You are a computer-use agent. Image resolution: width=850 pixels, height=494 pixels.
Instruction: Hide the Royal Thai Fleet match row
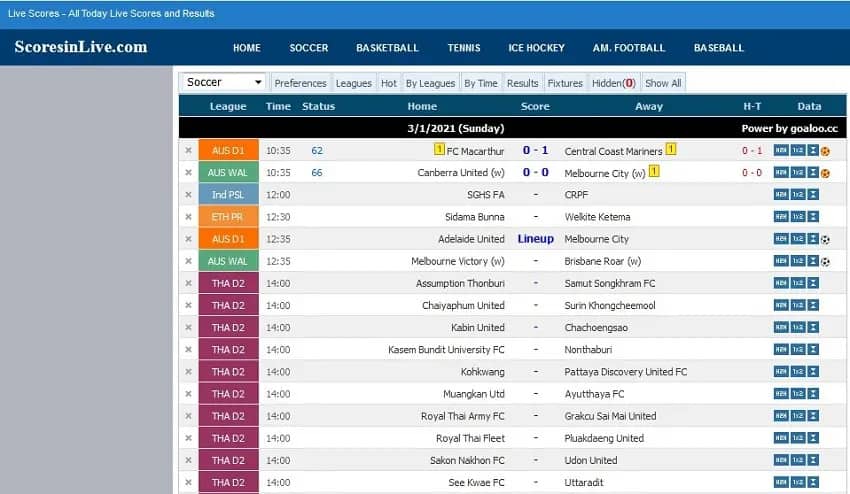(188, 438)
